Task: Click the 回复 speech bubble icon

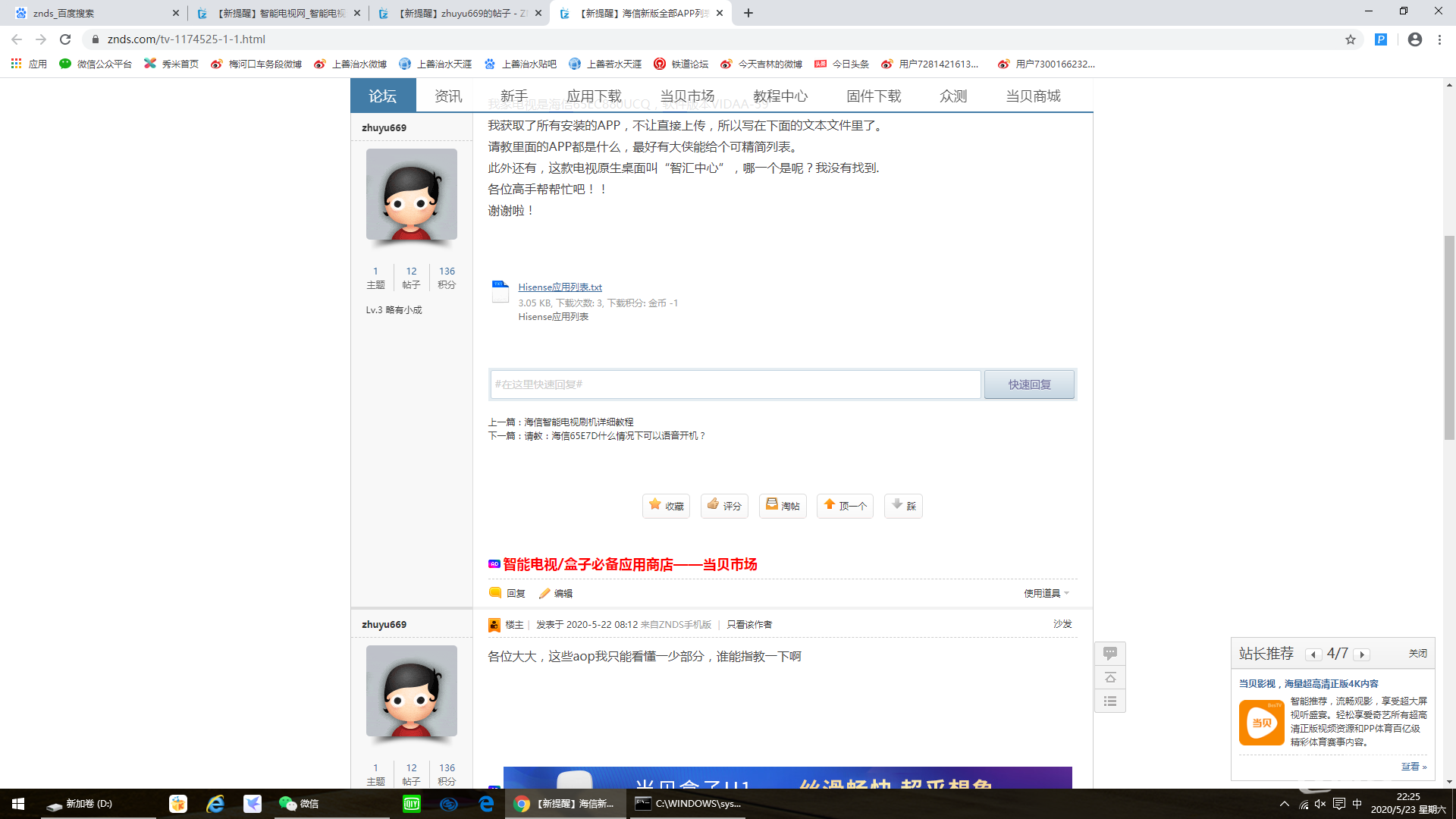Action: pyautogui.click(x=495, y=593)
